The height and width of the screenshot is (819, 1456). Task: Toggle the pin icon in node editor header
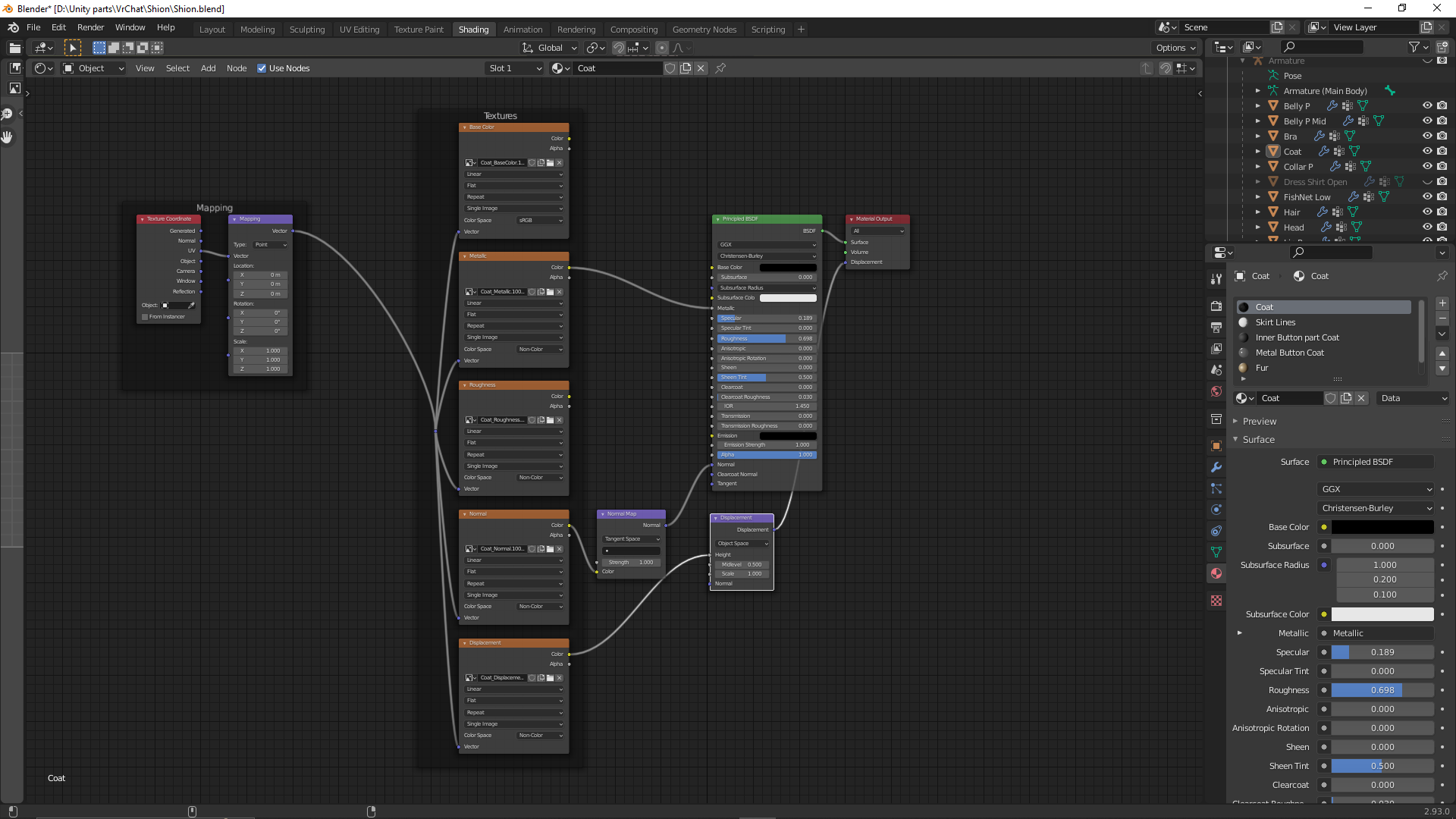pos(720,68)
